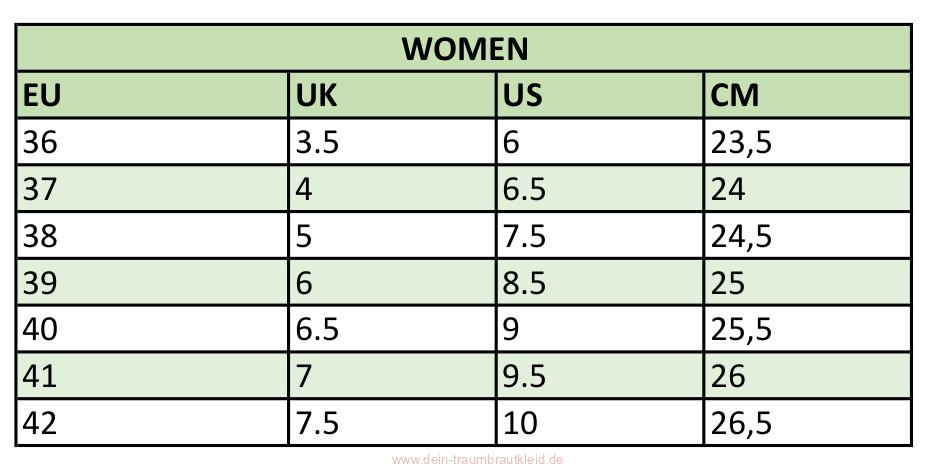932x476 pixels.
Task: Click US size 6.5 cell
Action: coord(600,188)
